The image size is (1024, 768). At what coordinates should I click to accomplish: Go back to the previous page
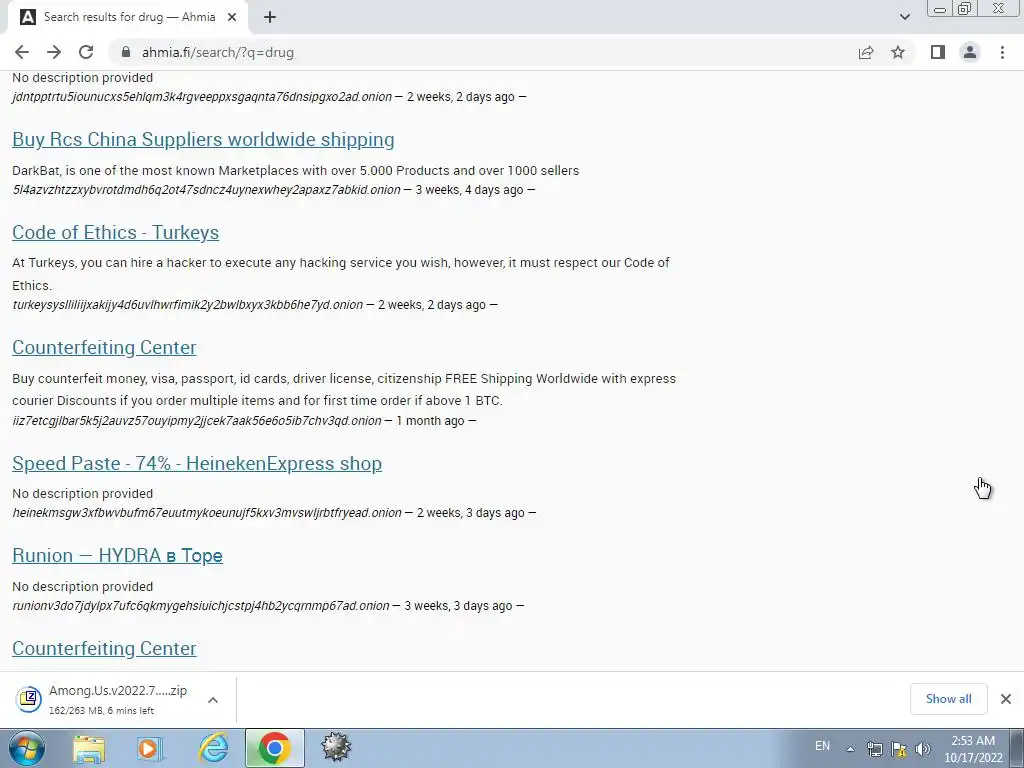(22, 52)
